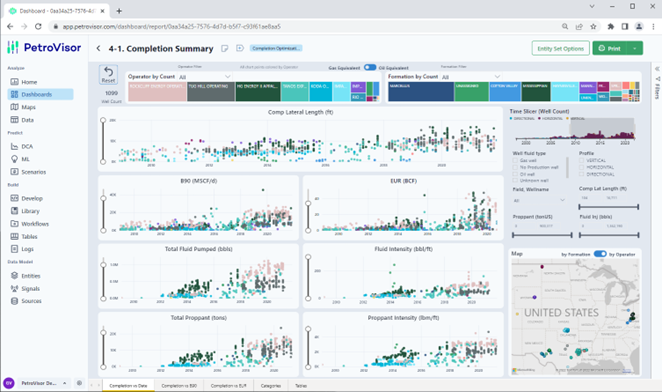Image resolution: width=662 pixels, height=392 pixels.
Task: Click the MARCELLUS formation treemap block
Action: tap(421, 92)
